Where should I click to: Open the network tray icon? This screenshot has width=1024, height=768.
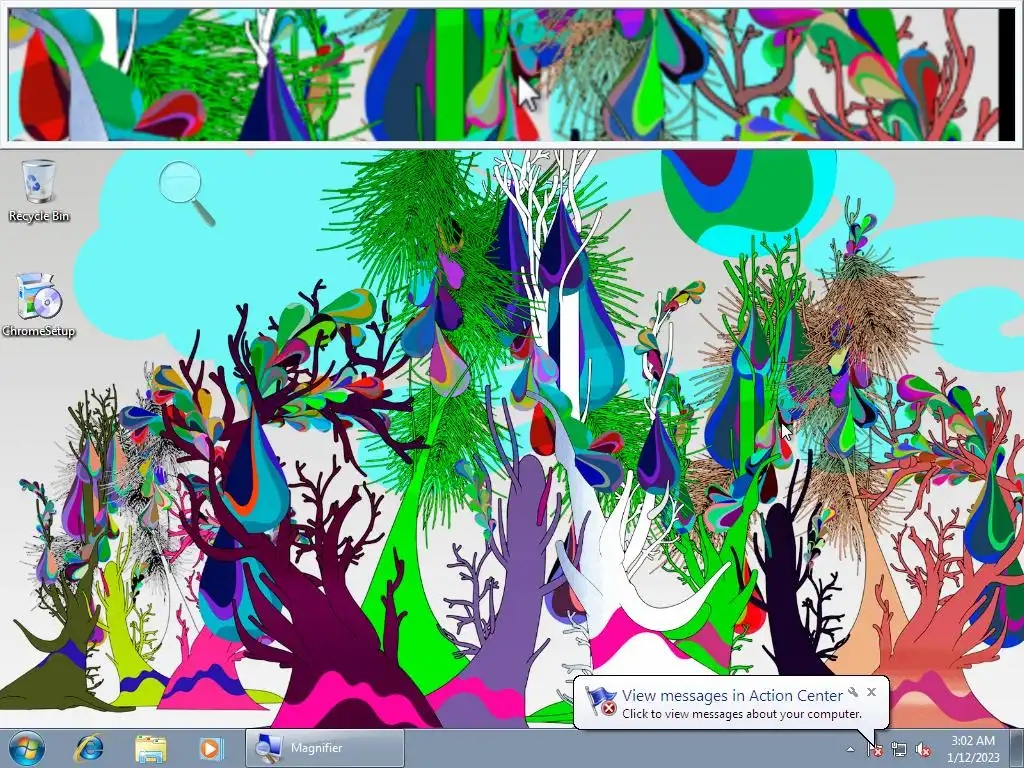pyautogui.click(x=899, y=750)
